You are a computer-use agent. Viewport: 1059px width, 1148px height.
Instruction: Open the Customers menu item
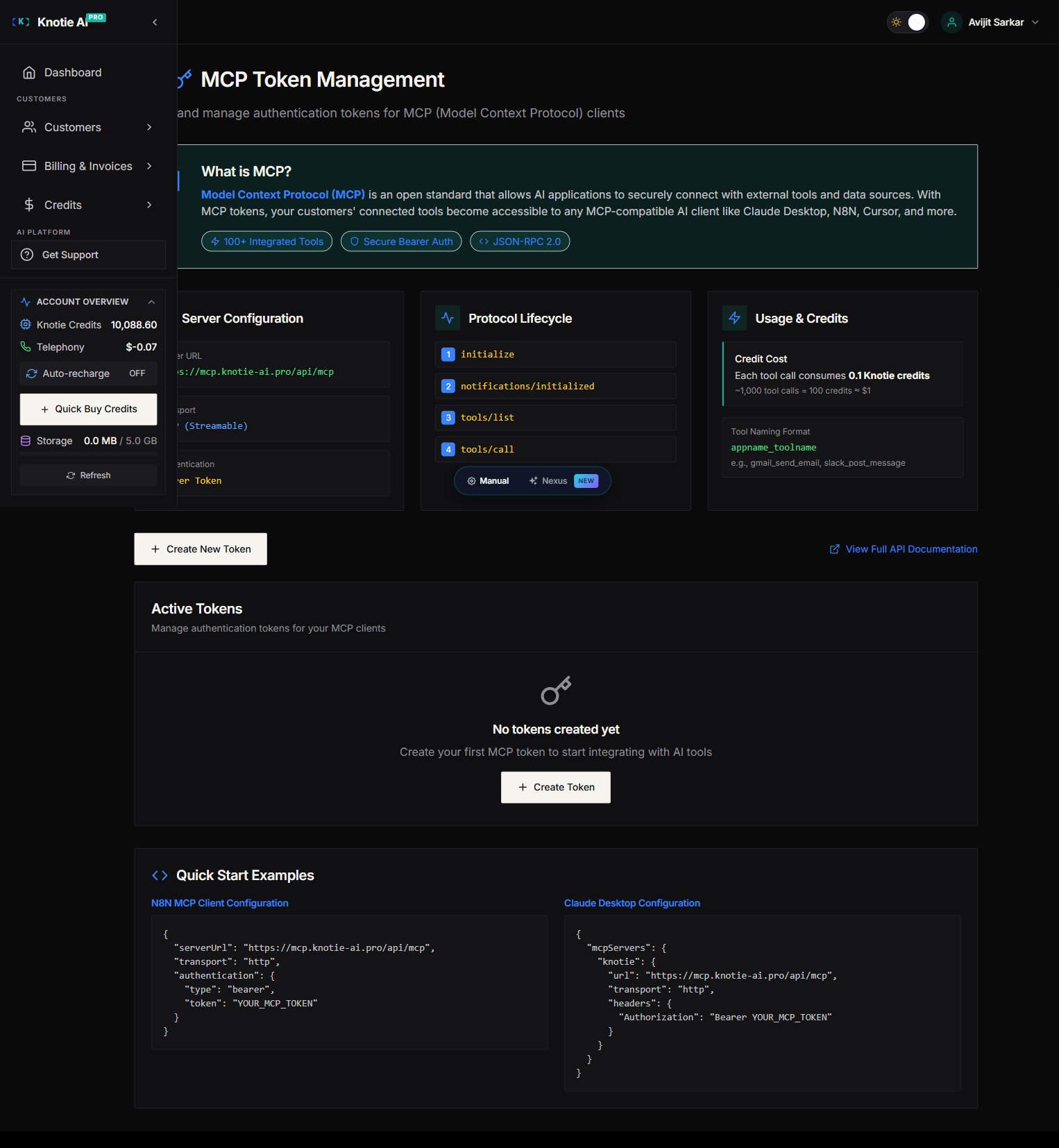pos(88,127)
